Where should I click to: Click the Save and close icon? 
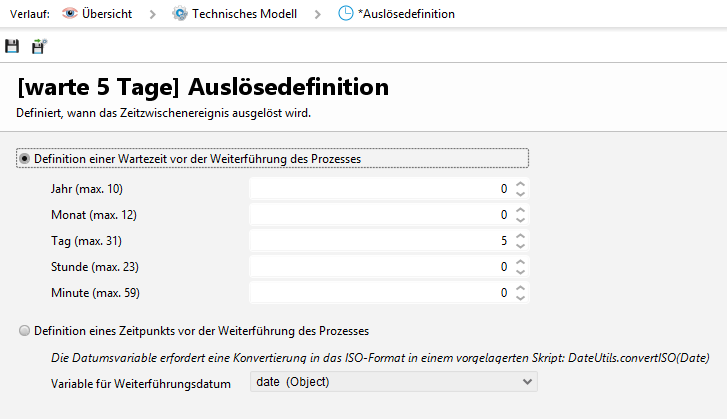(39, 46)
